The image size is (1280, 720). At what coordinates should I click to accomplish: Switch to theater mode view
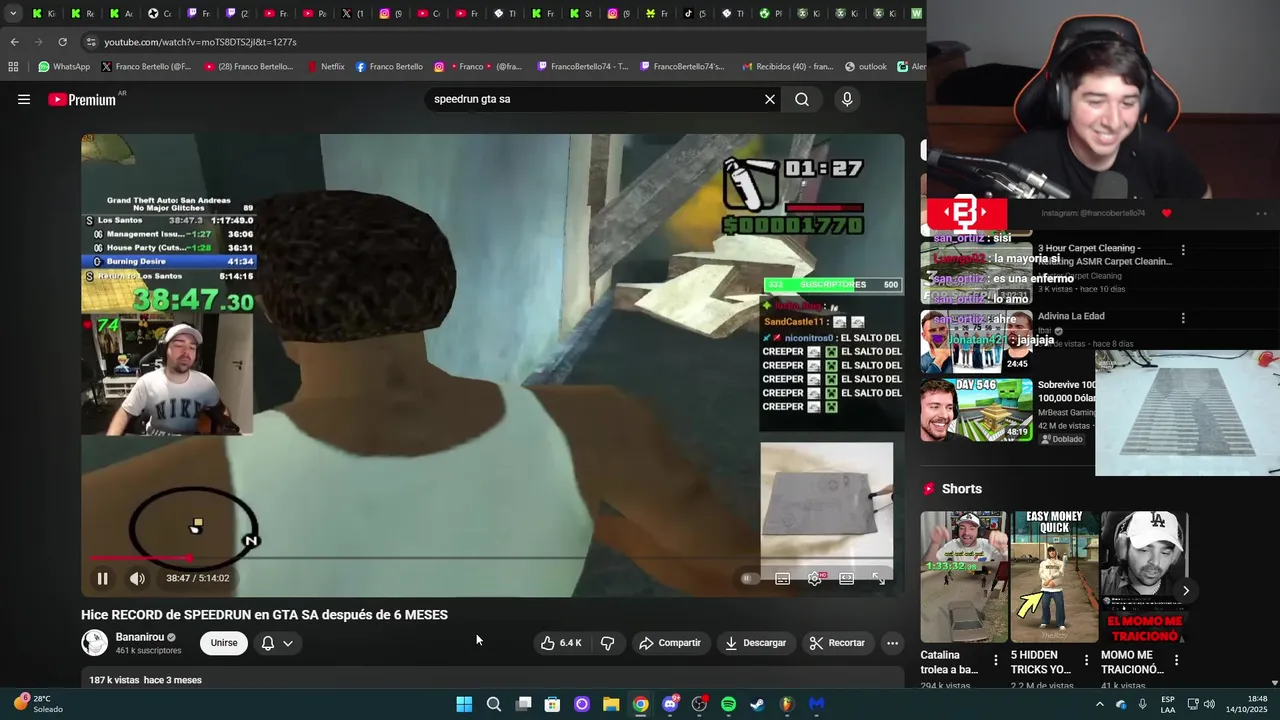click(x=847, y=578)
